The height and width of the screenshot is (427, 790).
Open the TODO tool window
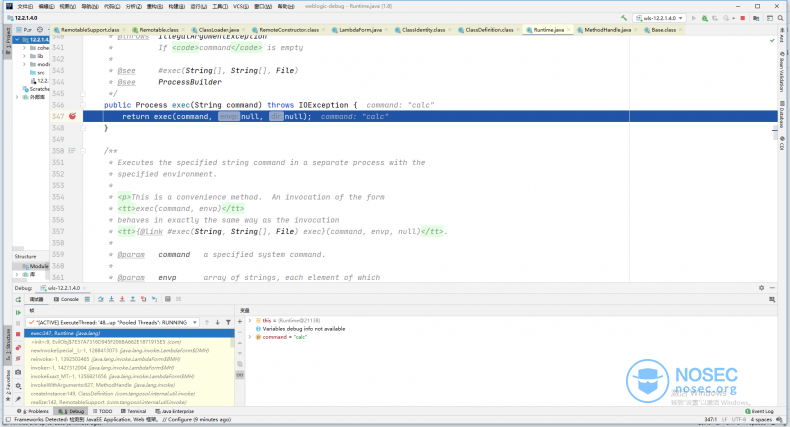[102, 411]
